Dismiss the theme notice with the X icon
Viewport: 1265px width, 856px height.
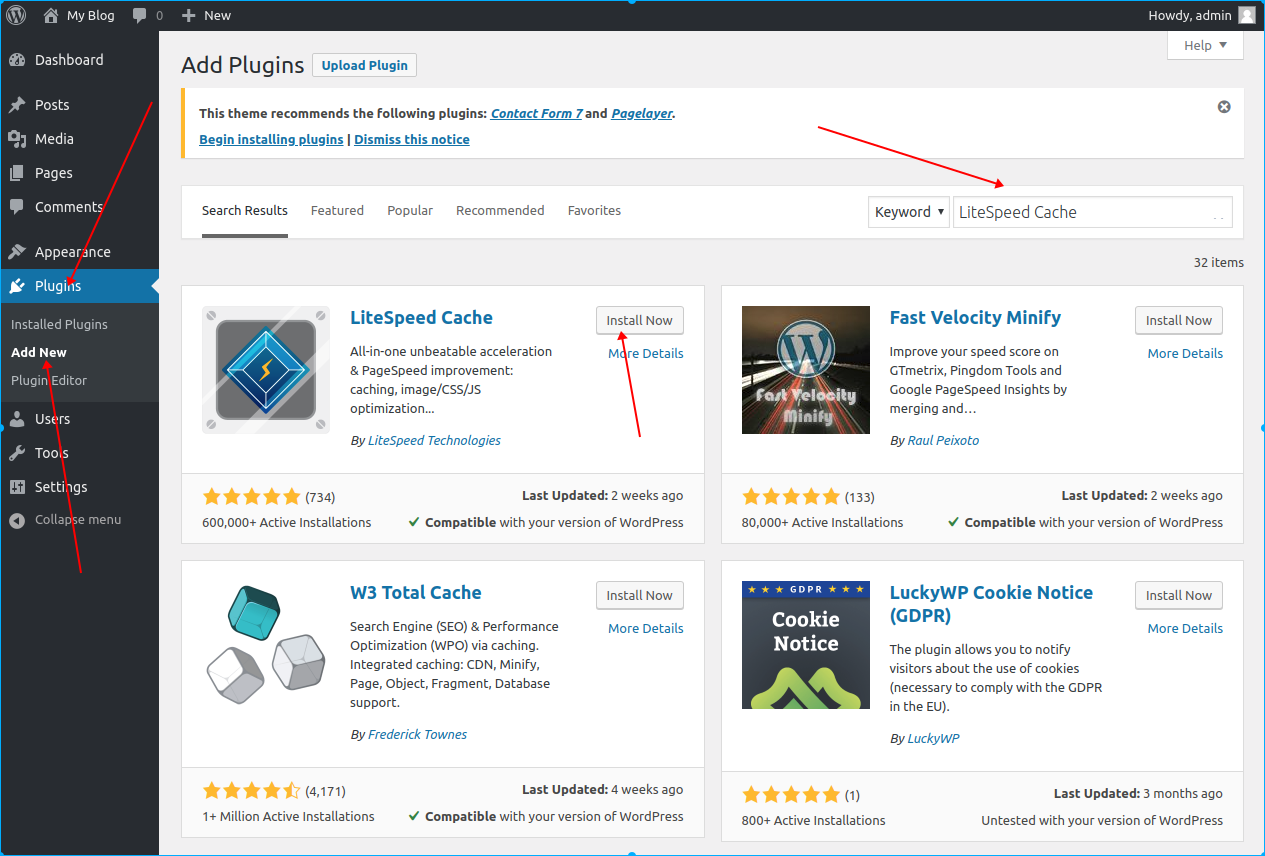coord(1224,107)
